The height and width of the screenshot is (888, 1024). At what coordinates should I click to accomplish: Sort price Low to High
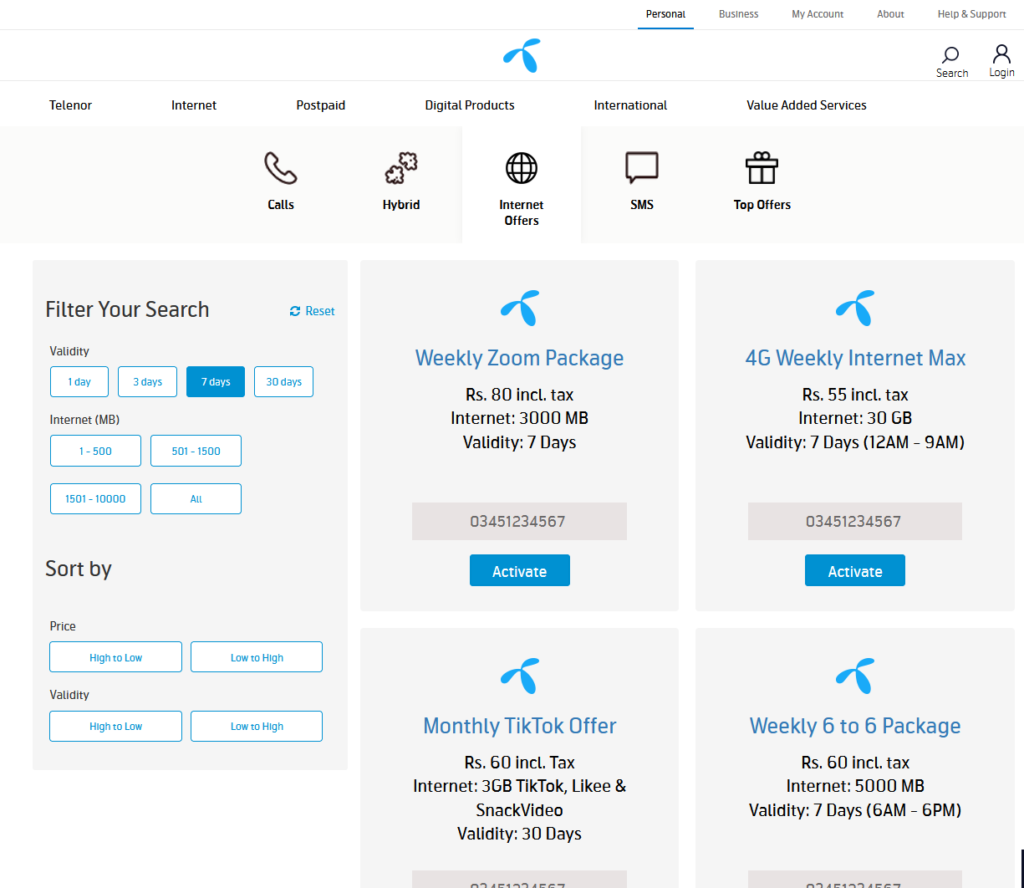(257, 658)
